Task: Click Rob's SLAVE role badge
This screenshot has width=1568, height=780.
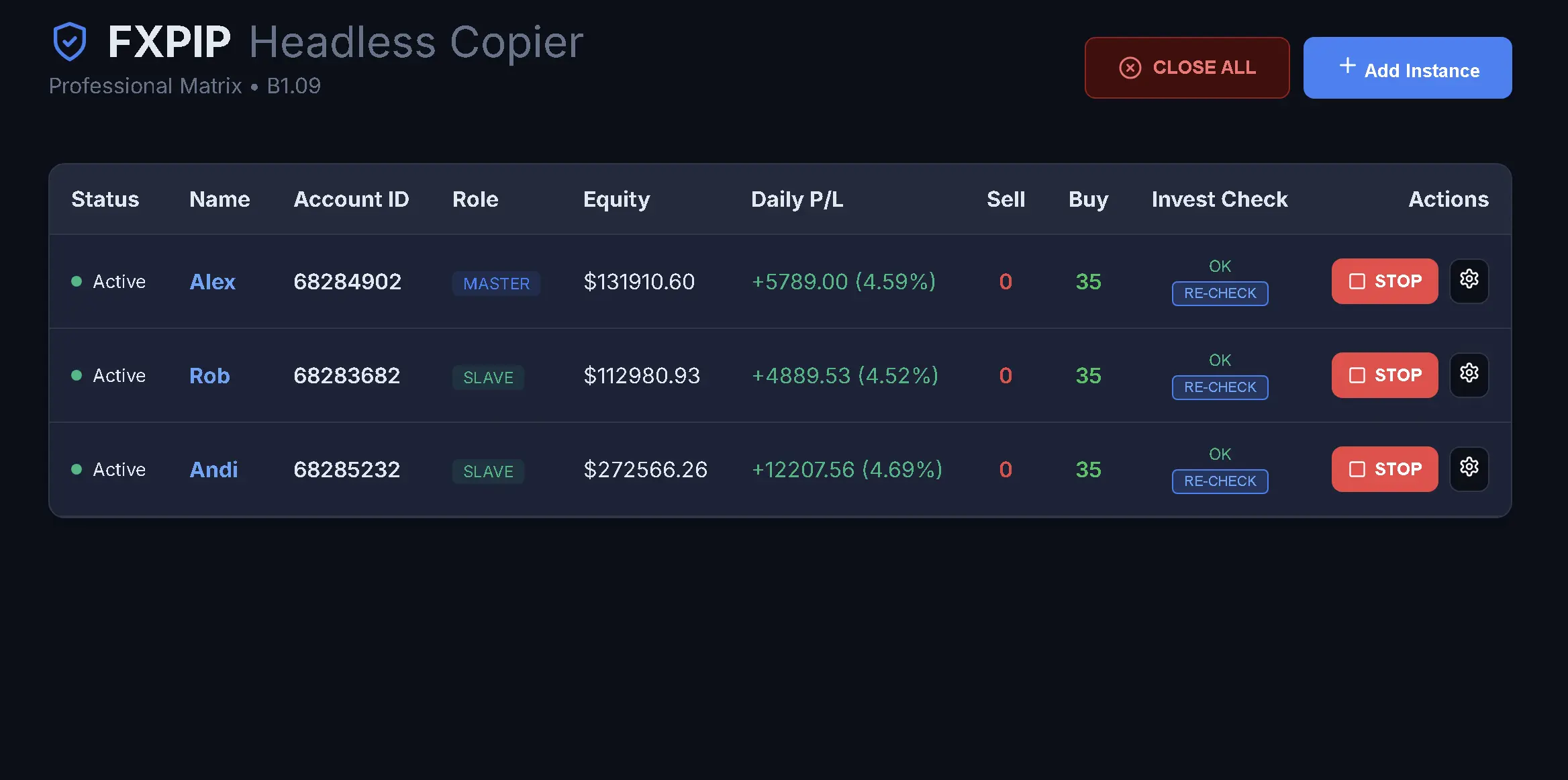Action: click(488, 377)
